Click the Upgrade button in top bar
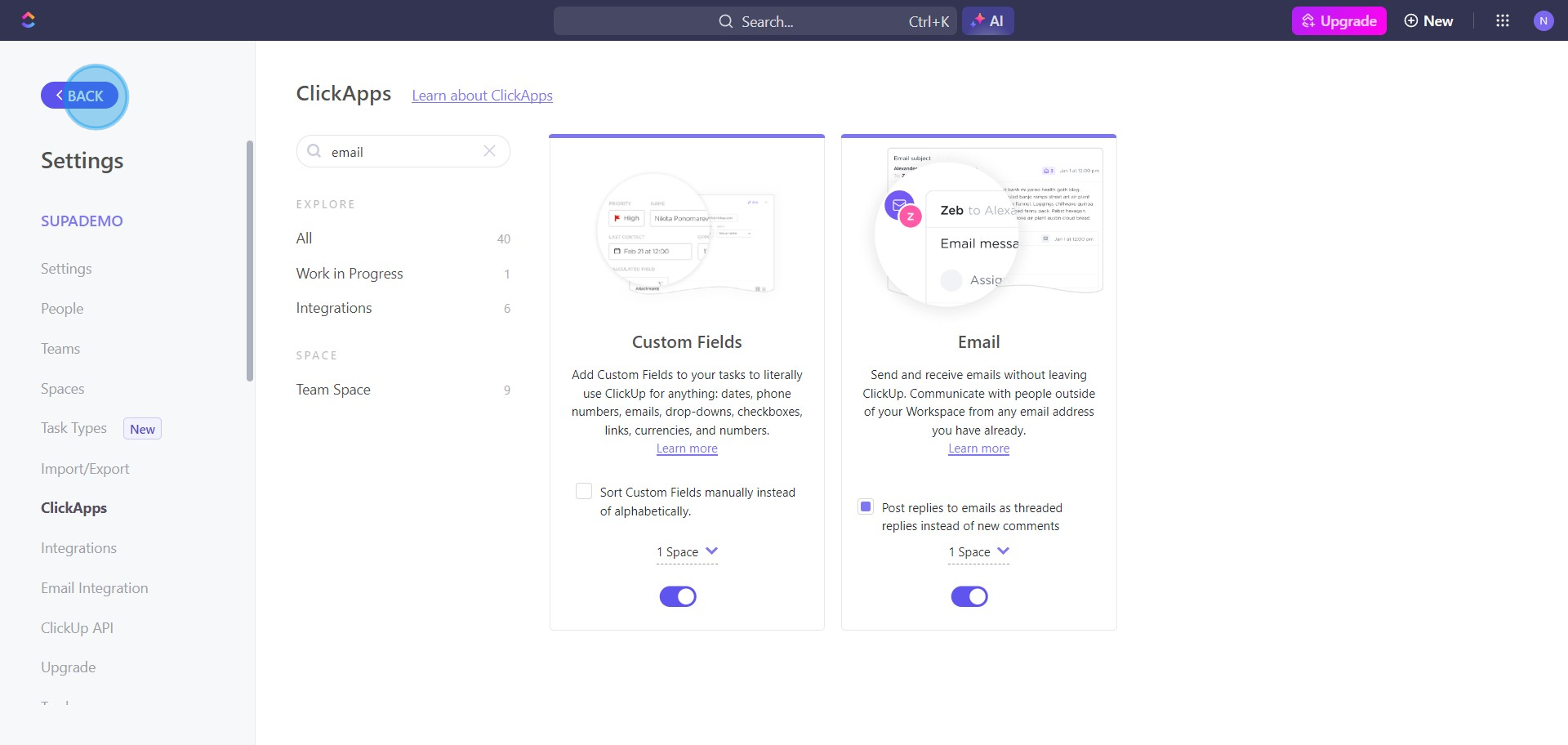 (1339, 21)
